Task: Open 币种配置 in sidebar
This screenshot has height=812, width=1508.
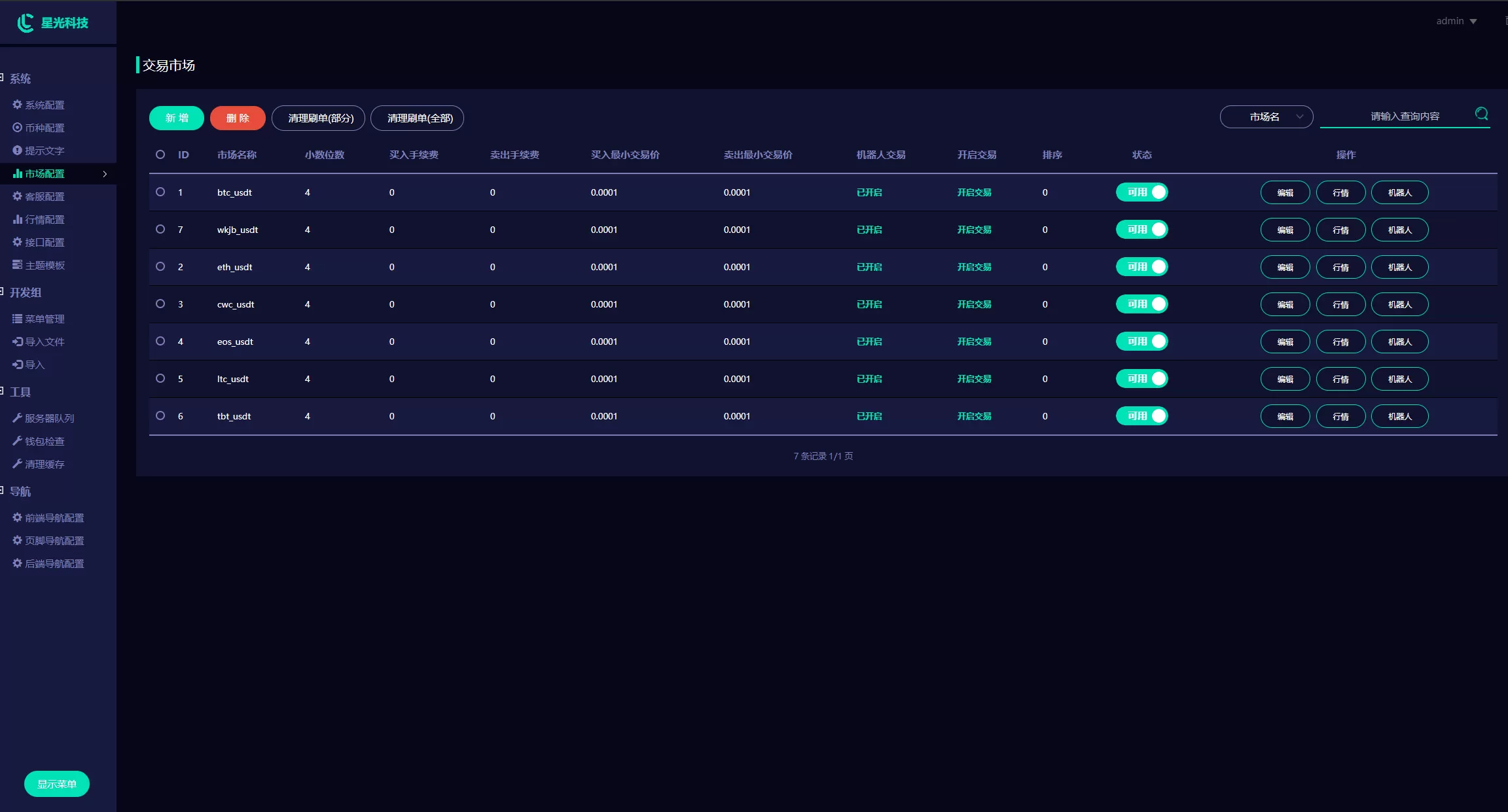Action: [x=44, y=128]
